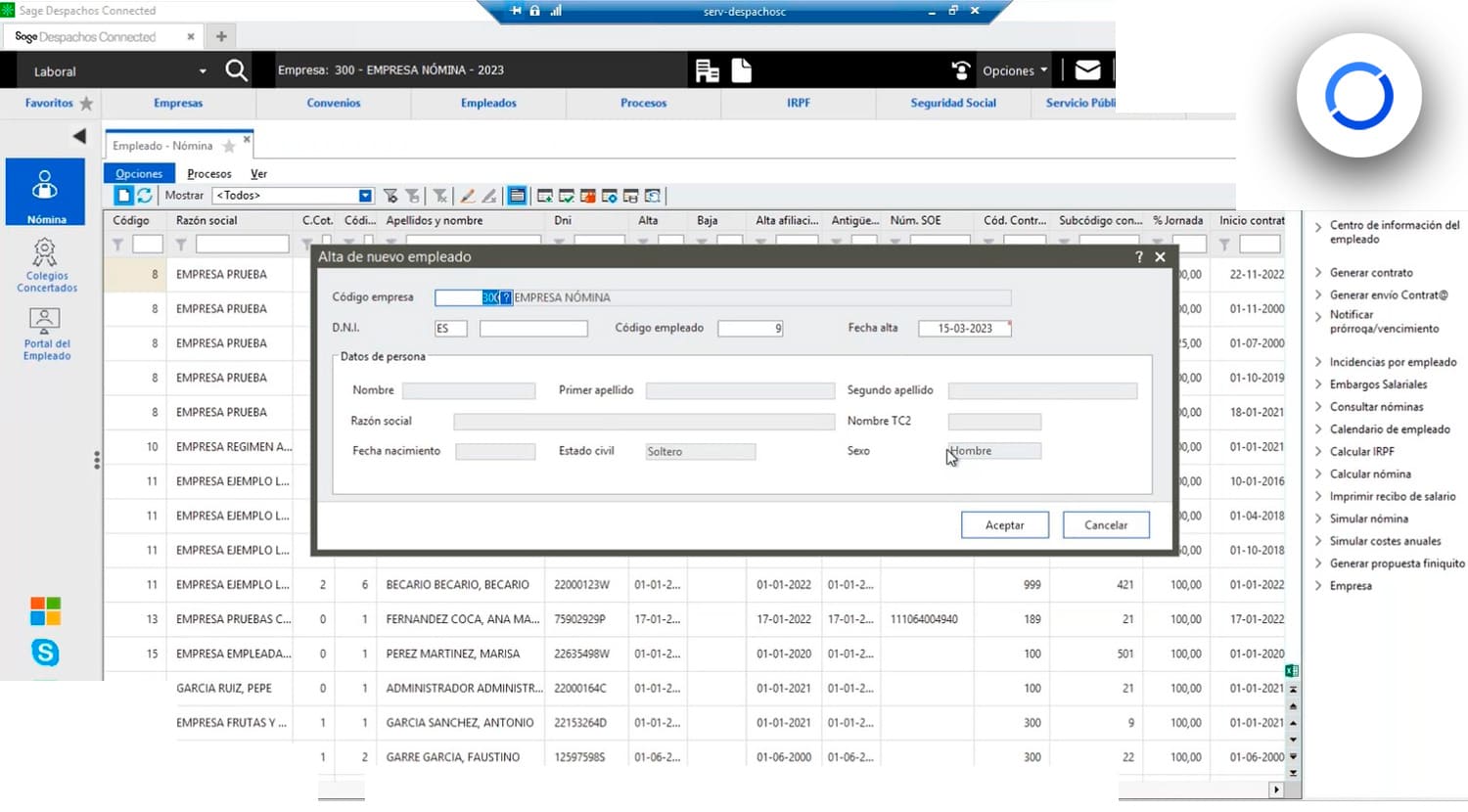Collapse the left sidebar with arrow

(79, 136)
